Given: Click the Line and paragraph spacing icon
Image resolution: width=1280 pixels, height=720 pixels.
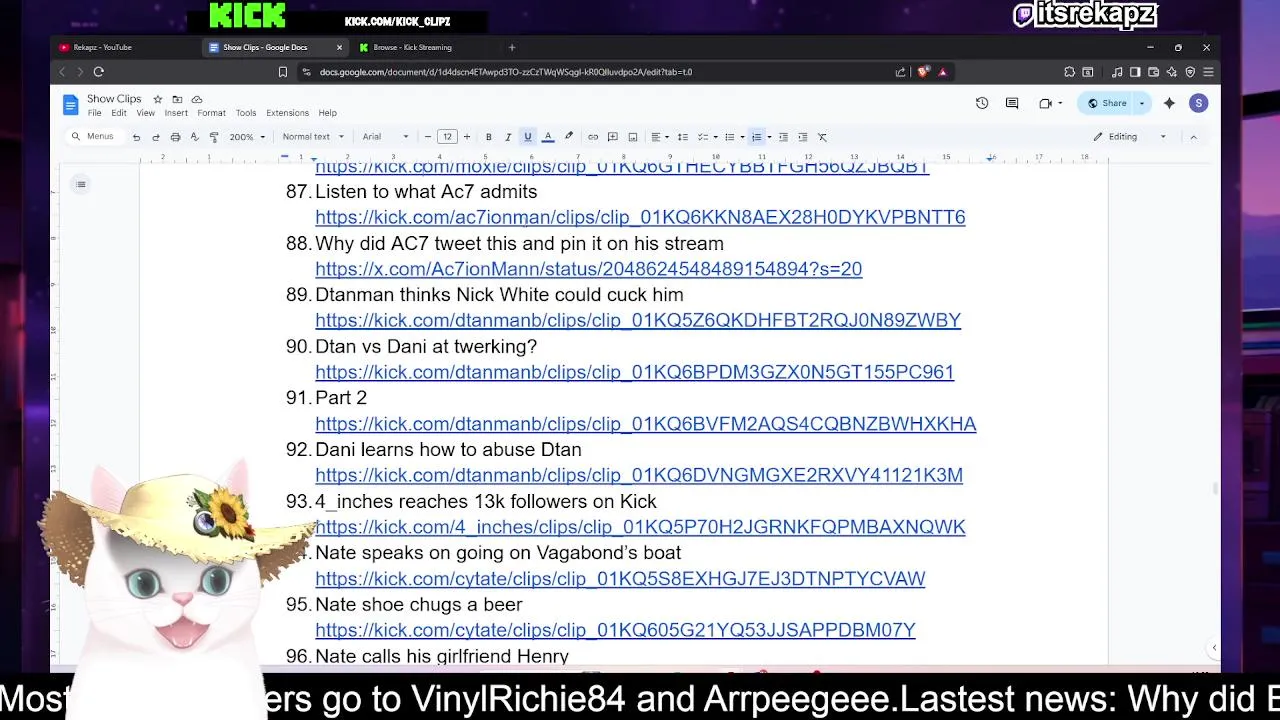Looking at the screenshot, I should click(683, 137).
